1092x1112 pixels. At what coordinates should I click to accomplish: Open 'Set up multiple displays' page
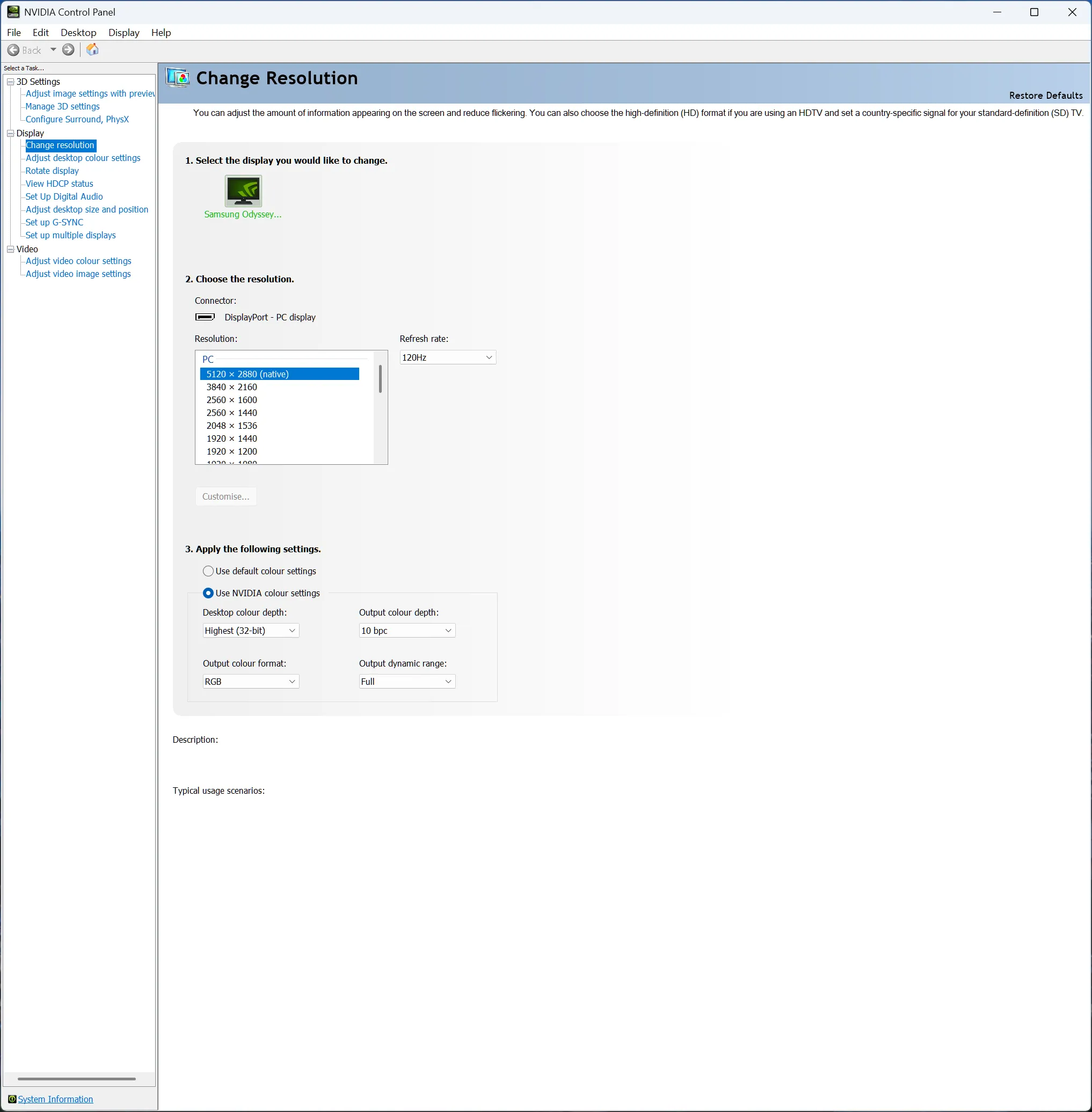click(70, 236)
